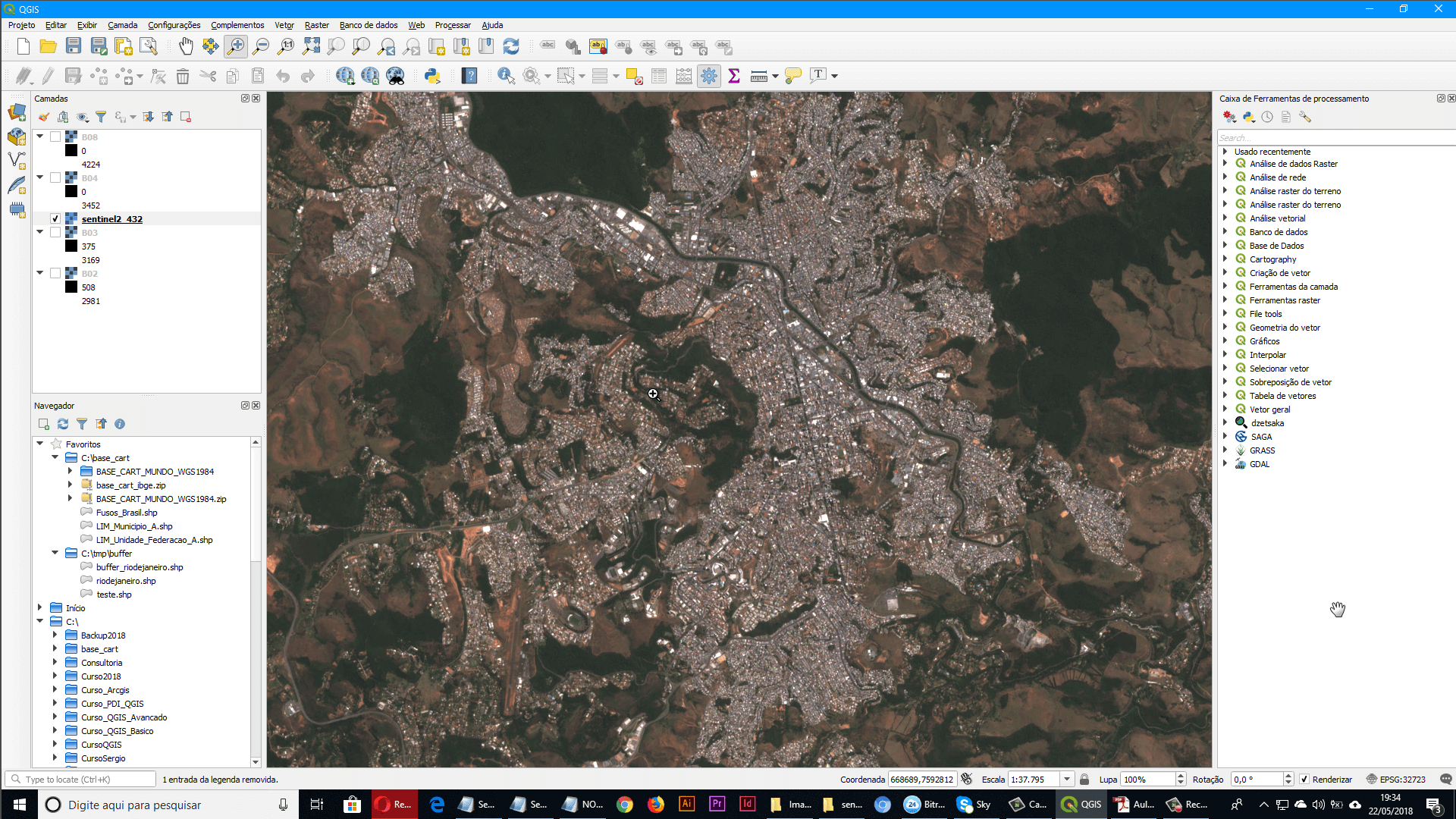This screenshot has height=819, width=1456.
Task: Uncheck the sentinel2_432 layer
Action: [55, 218]
